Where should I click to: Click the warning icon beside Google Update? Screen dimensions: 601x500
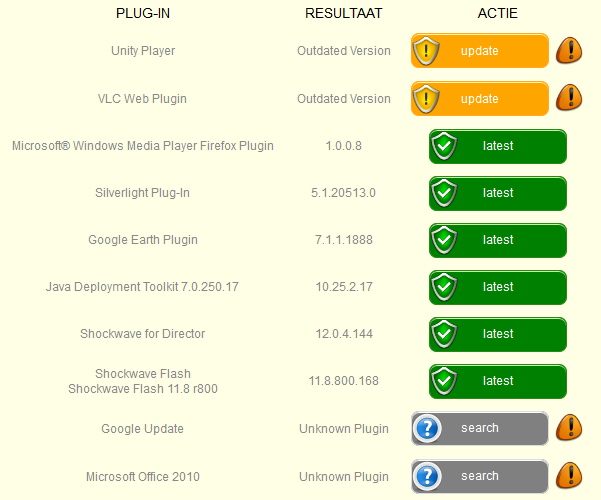(569, 427)
